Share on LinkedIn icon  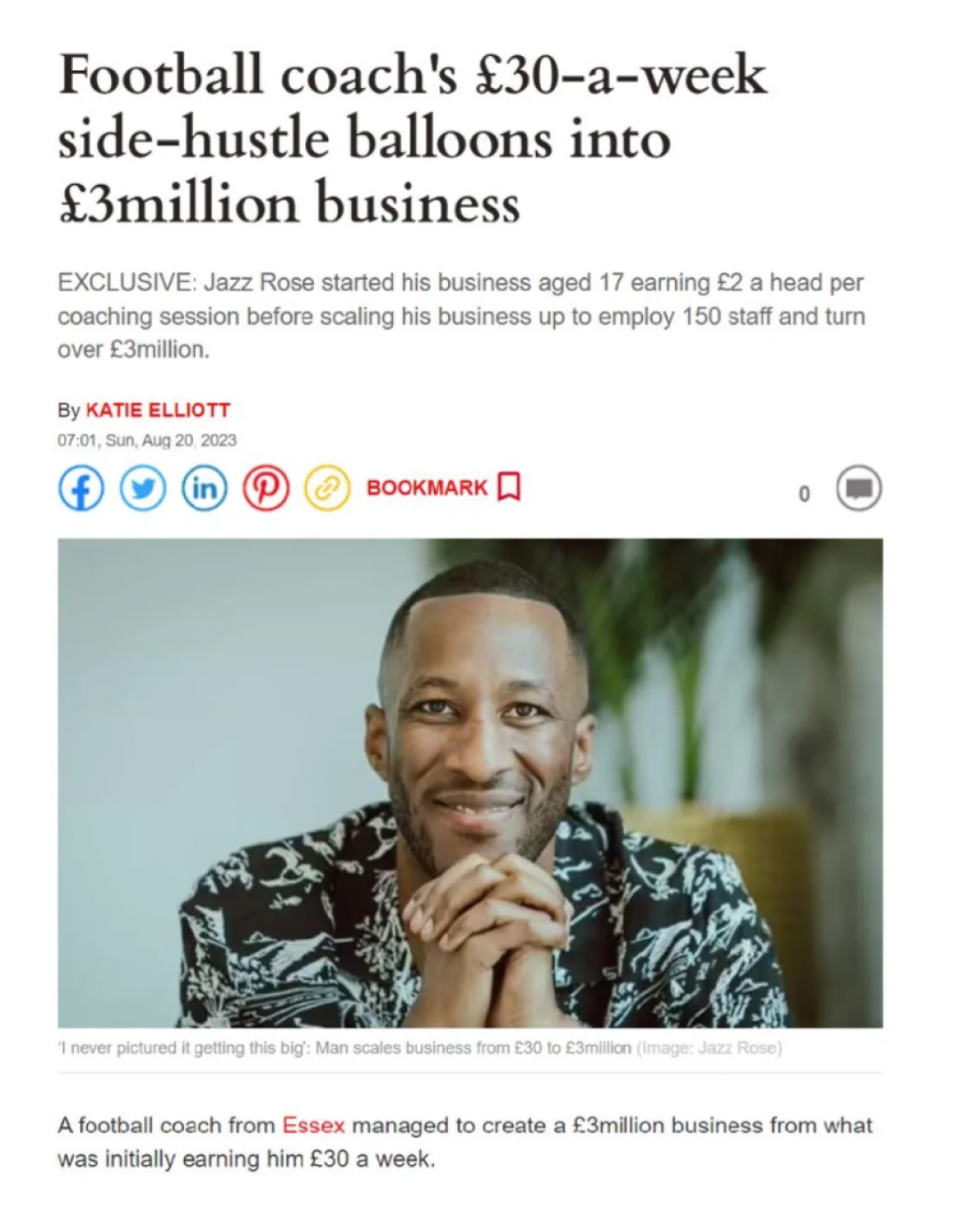coord(204,488)
